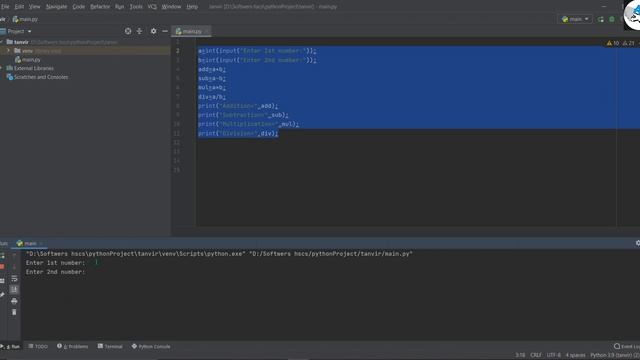
Task: Click the 4 spaces indent setting
Action: pos(575,356)
